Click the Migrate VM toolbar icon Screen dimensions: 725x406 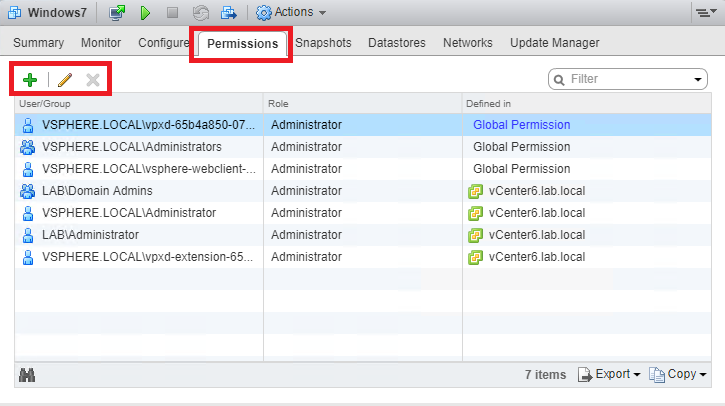pyautogui.click(x=229, y=13)
